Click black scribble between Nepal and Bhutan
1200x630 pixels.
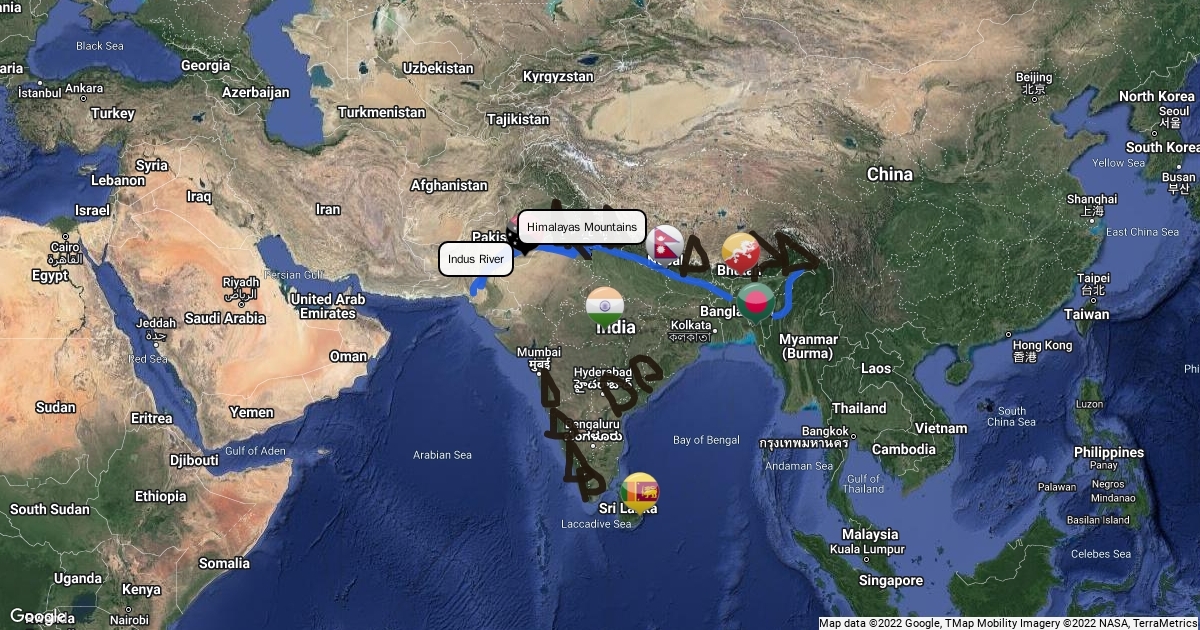pyautogui.click(x=701, y=257)
